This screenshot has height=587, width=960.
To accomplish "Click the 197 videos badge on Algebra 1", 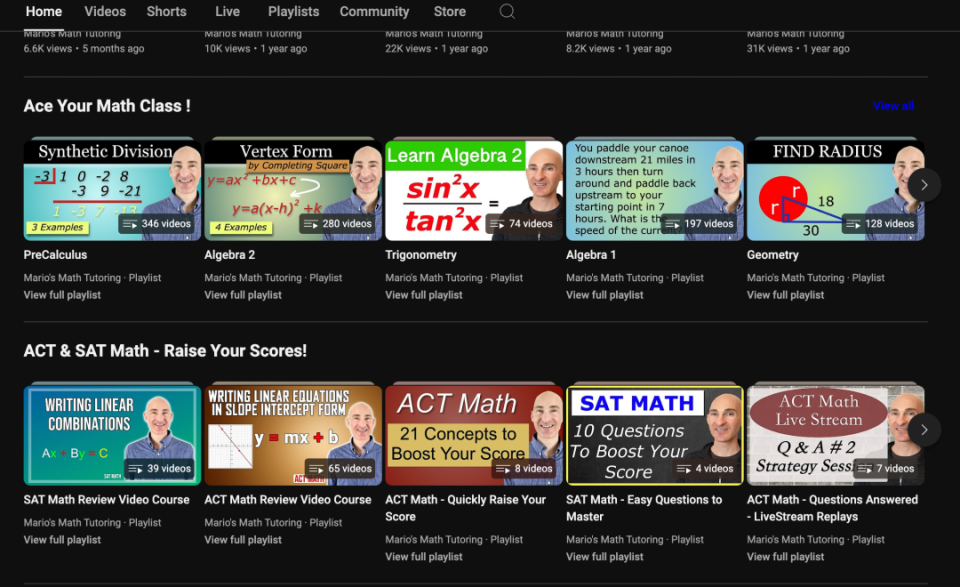I will click(699, 224).
